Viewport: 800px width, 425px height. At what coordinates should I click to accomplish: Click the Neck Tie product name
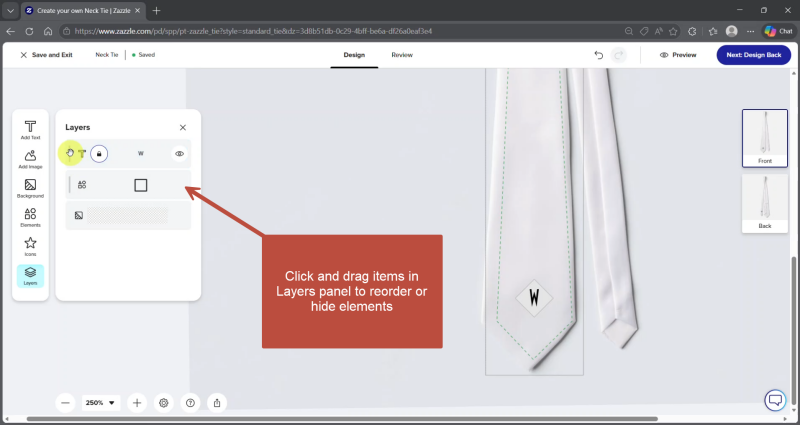click(x=107, y=55)
